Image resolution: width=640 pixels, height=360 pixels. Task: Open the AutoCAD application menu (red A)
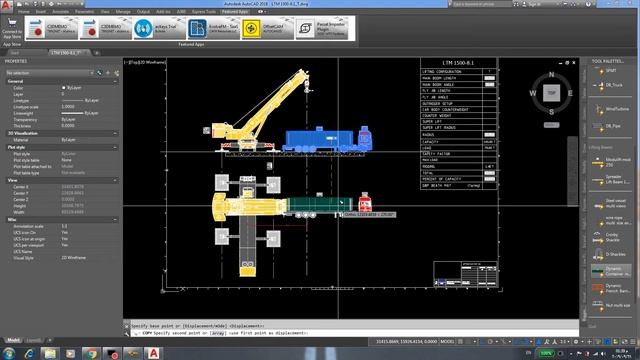click(6, 5)
